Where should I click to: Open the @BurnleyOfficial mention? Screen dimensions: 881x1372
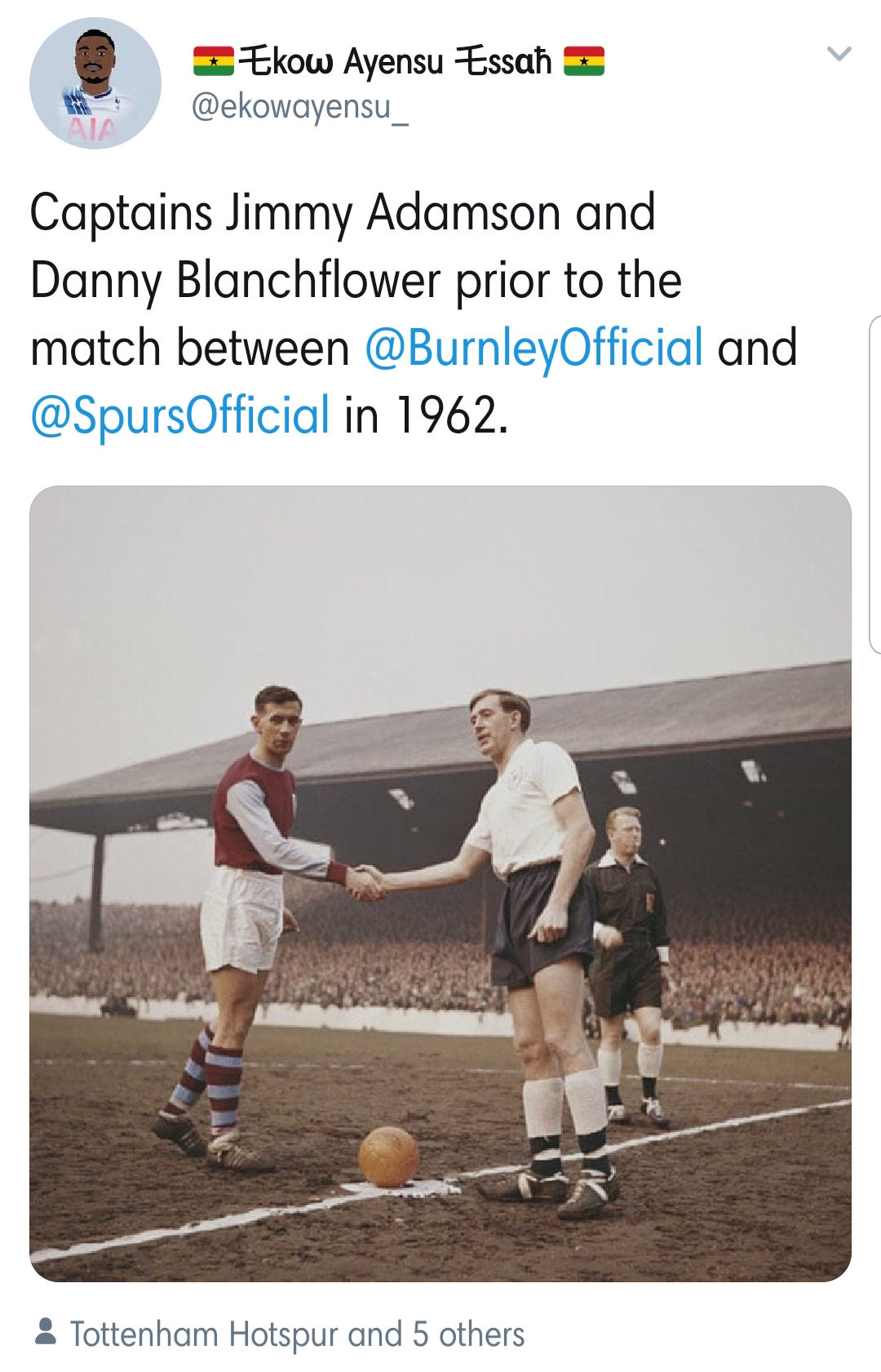coord(533,347)
